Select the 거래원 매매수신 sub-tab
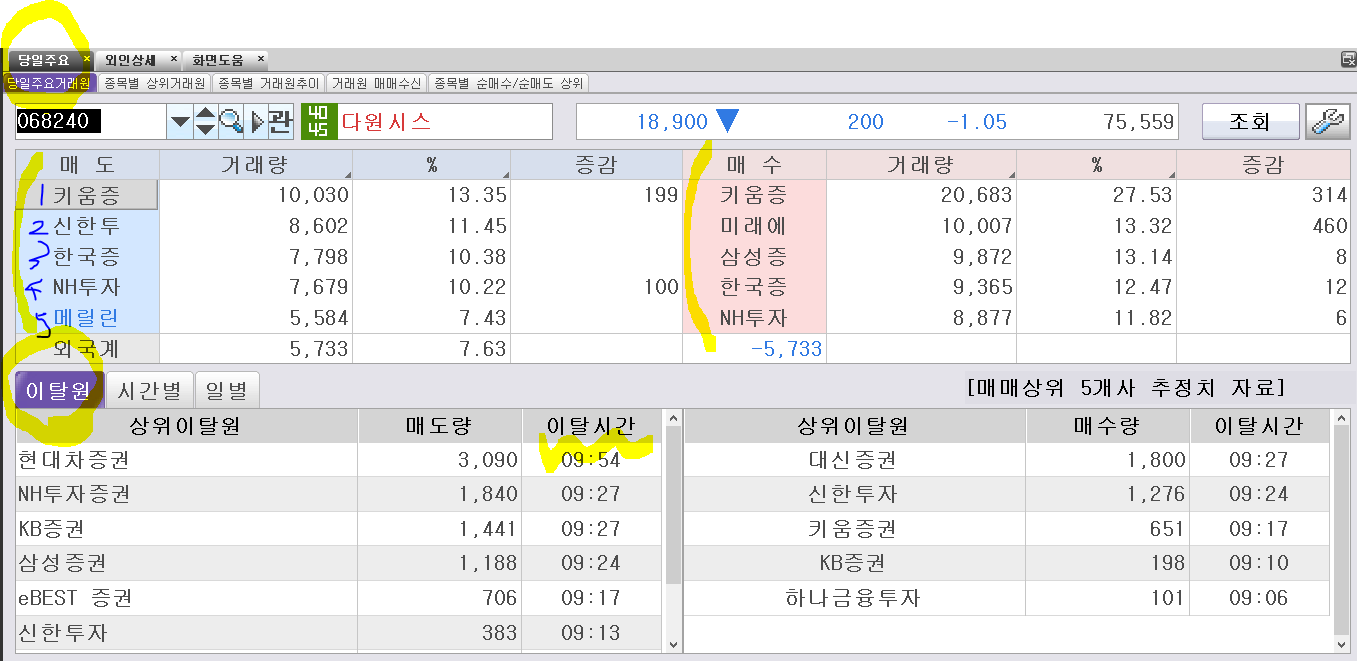This screenshot has height=661, width=1357. point(377,84)
